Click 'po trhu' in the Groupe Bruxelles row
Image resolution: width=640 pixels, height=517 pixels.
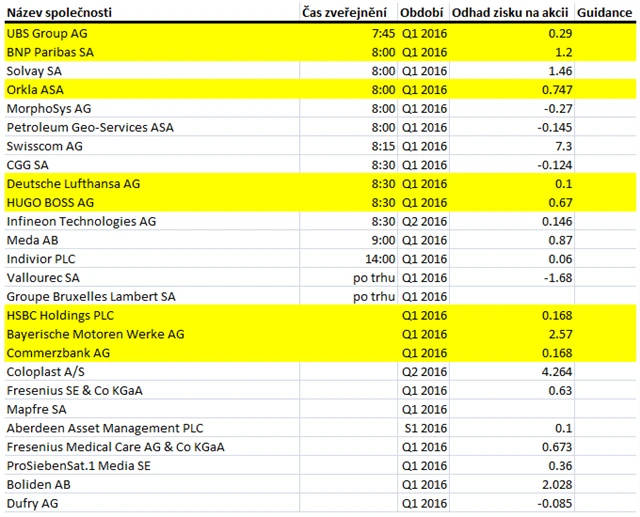point(374,296)
